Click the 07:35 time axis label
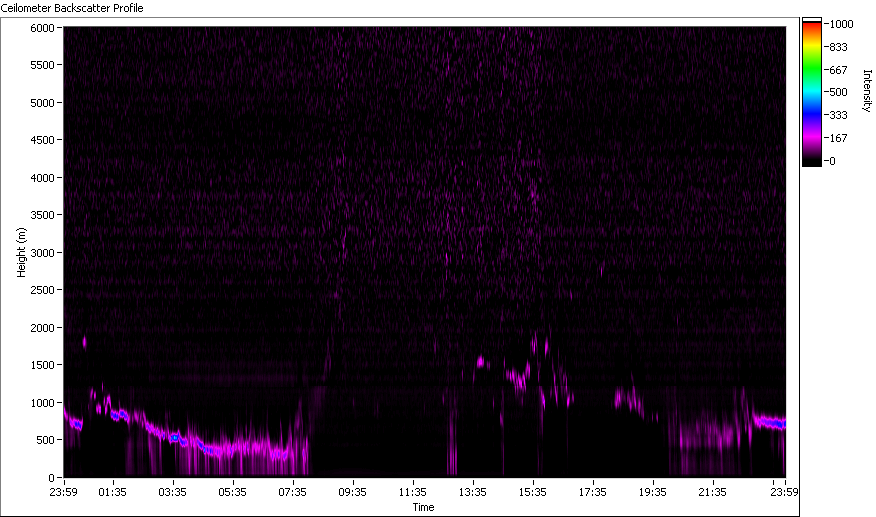Screen dimensions: 876x517 pyautogui.click(x=293, y=492)
